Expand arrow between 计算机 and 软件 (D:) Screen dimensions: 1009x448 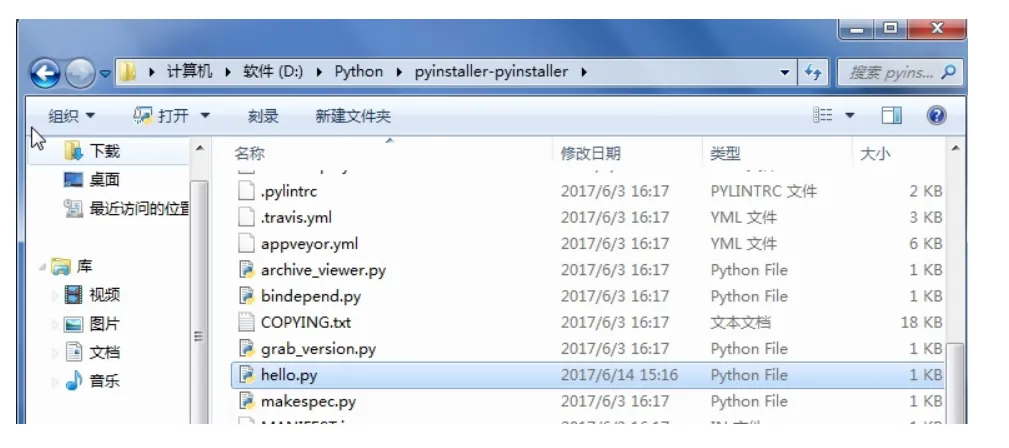click(x=228, y=72)
